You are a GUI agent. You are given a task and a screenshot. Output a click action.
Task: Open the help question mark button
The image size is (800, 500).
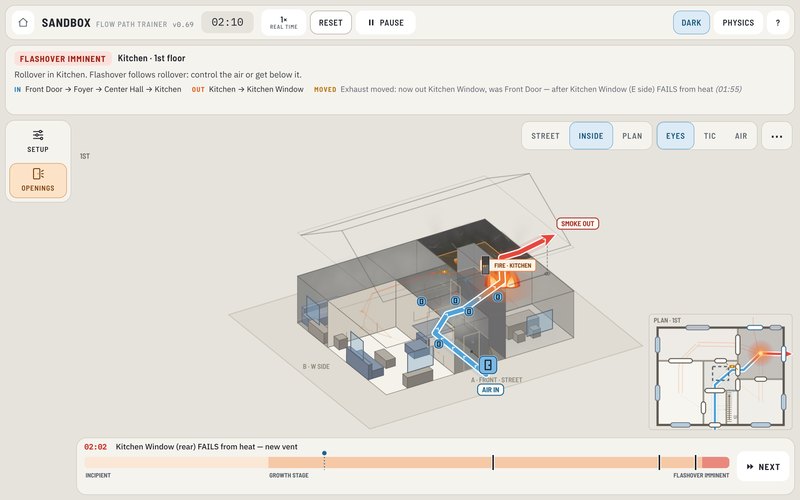coord(778,22)
